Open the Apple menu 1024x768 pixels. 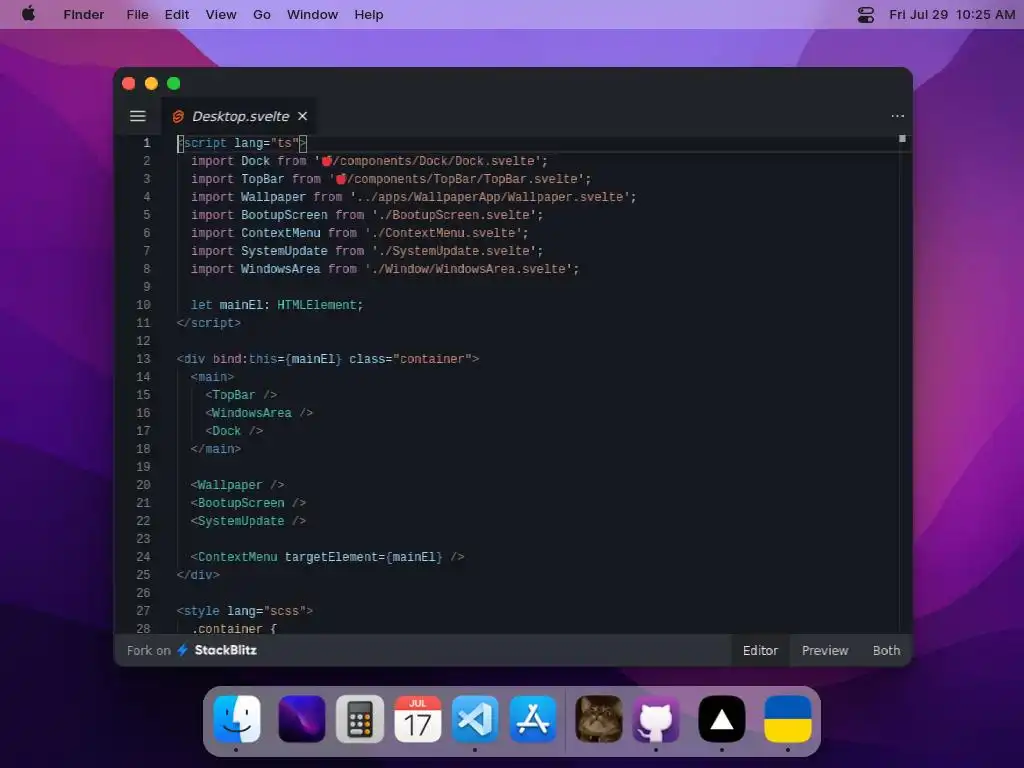[29, 14]
